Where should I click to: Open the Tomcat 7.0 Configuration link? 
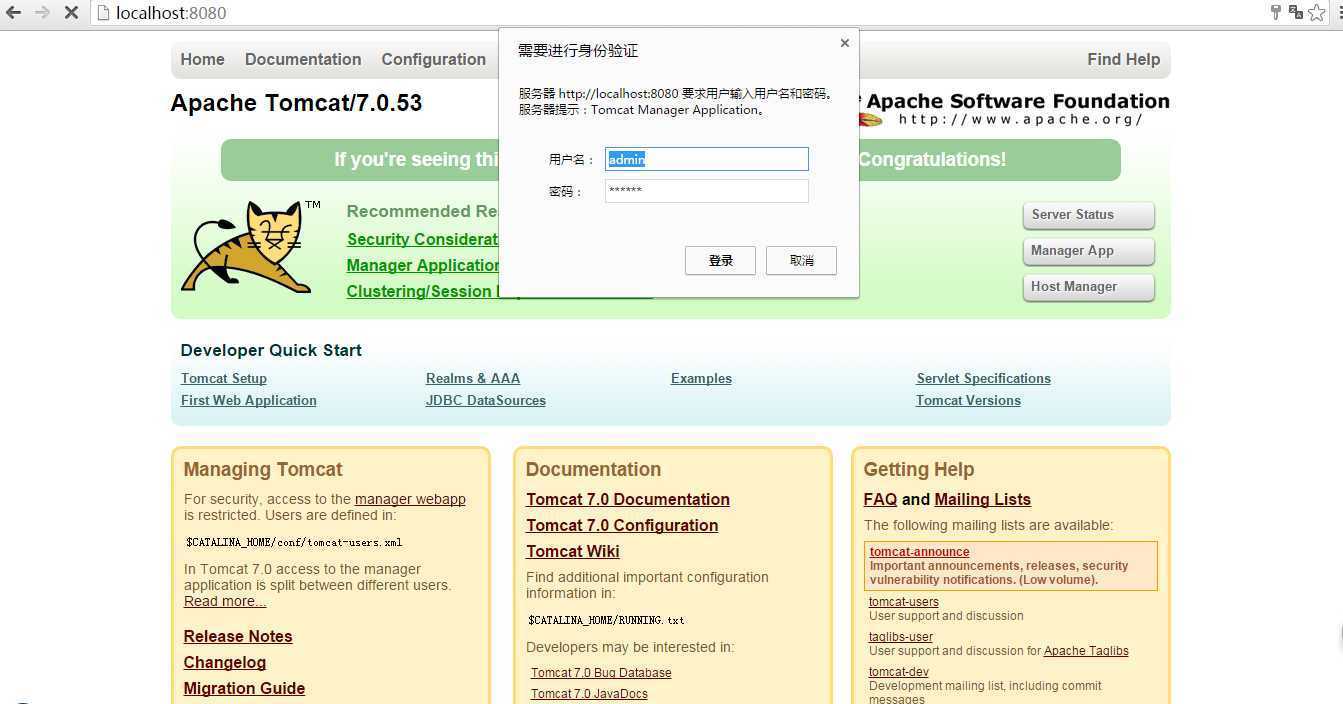click(x=622, y=525)
